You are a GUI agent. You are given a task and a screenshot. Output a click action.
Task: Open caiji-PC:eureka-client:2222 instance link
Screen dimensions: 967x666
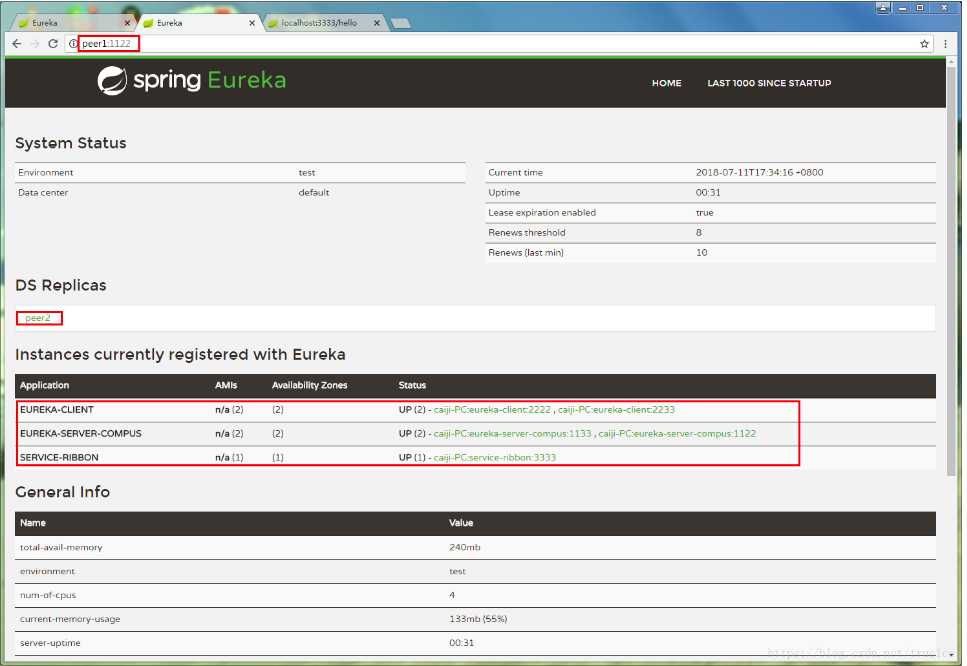(492, 409)
